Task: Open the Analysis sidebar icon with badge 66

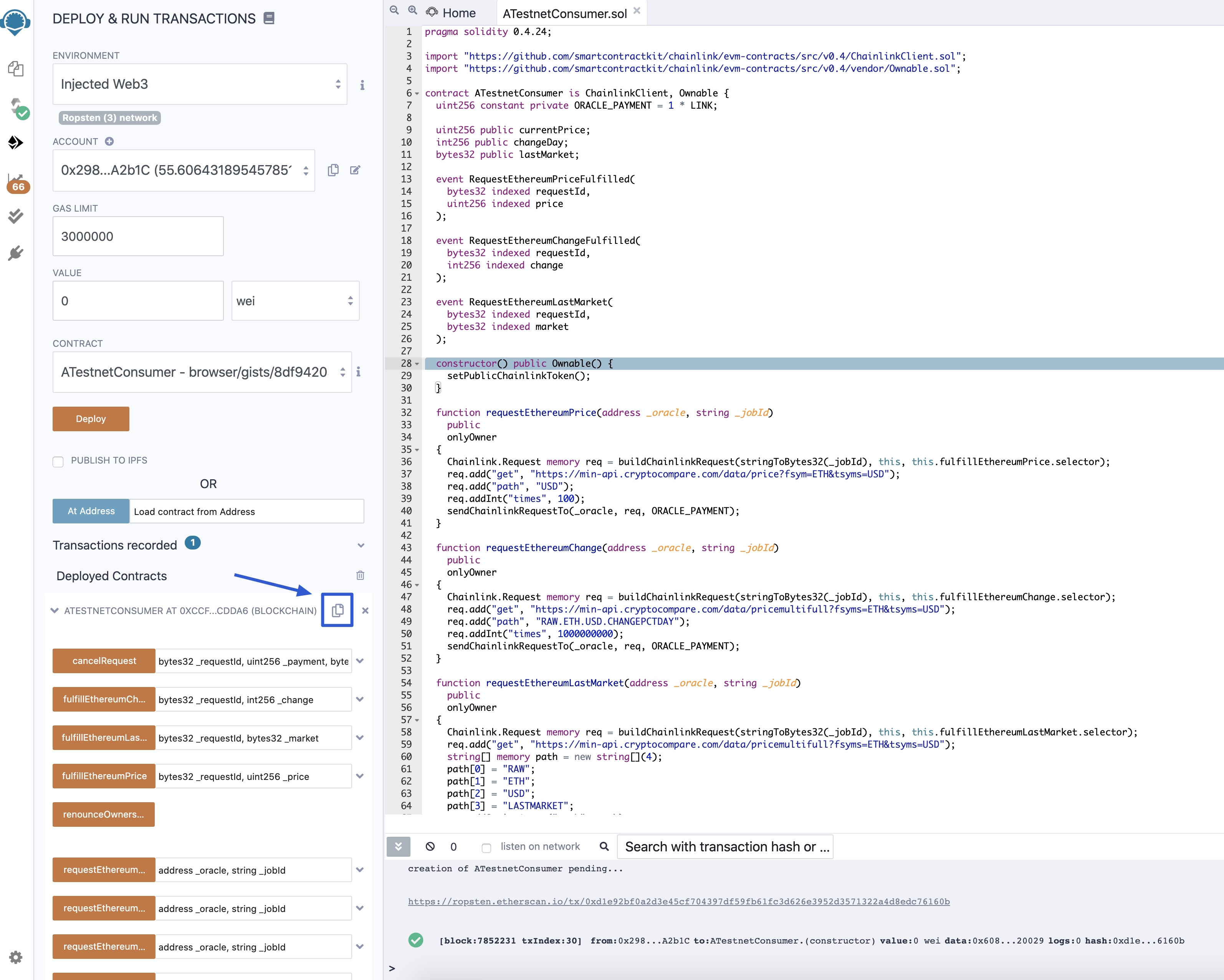Action: click(18, 184)
